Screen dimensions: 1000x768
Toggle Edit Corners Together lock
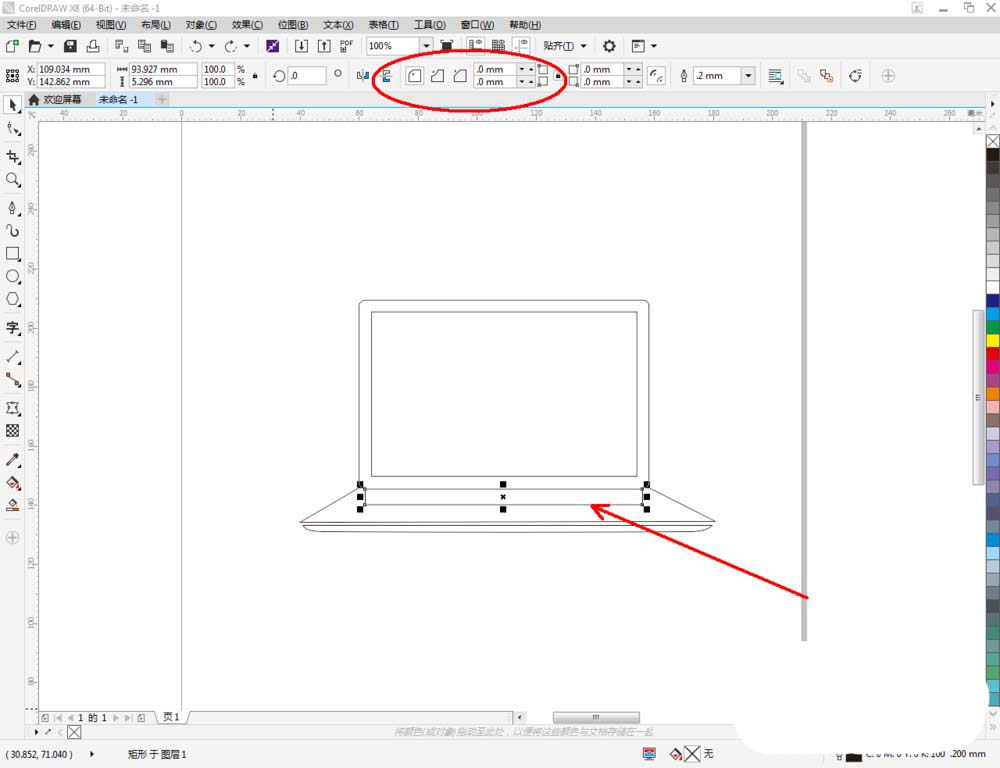click(558, 76)
